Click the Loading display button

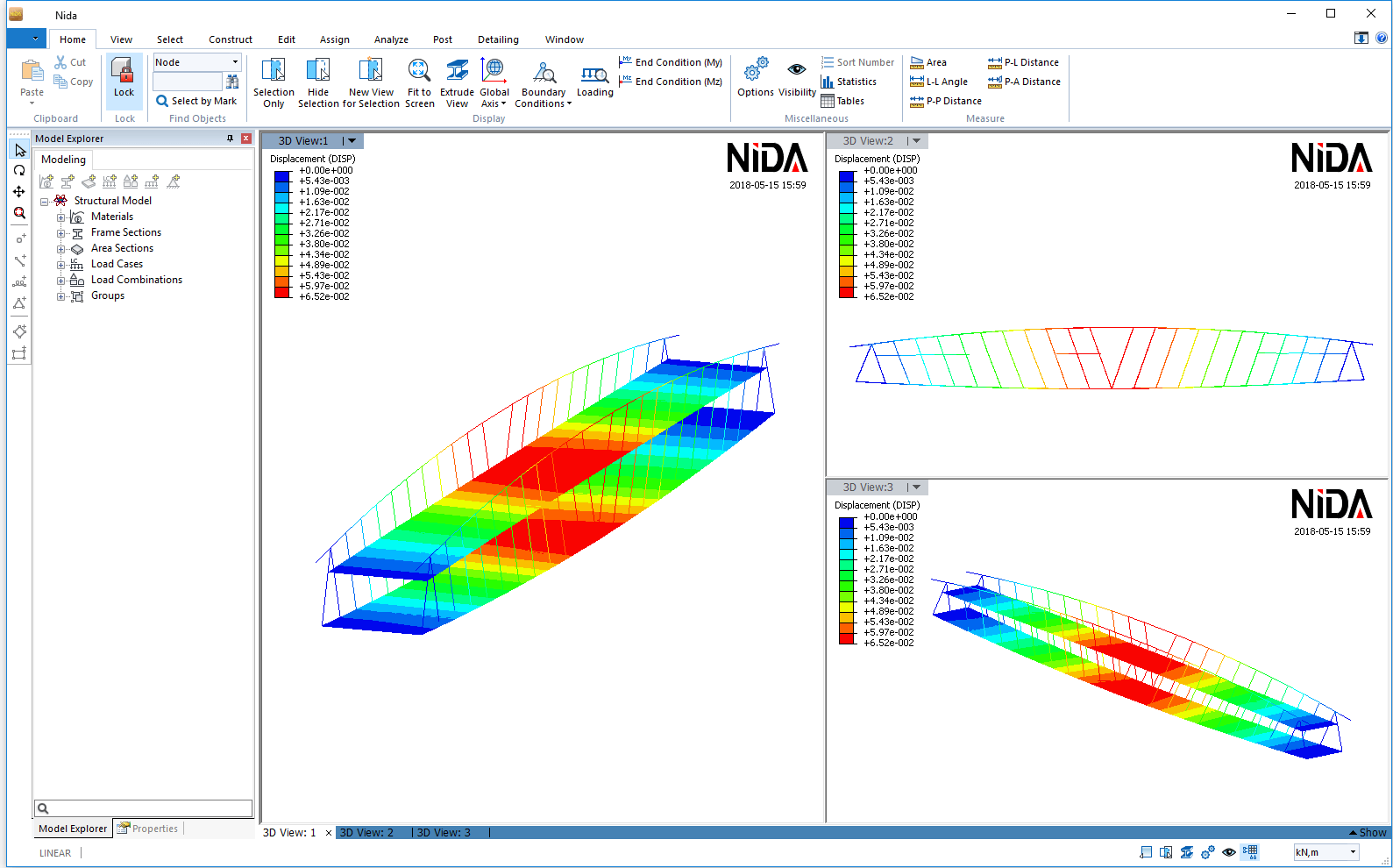[595, 81]
